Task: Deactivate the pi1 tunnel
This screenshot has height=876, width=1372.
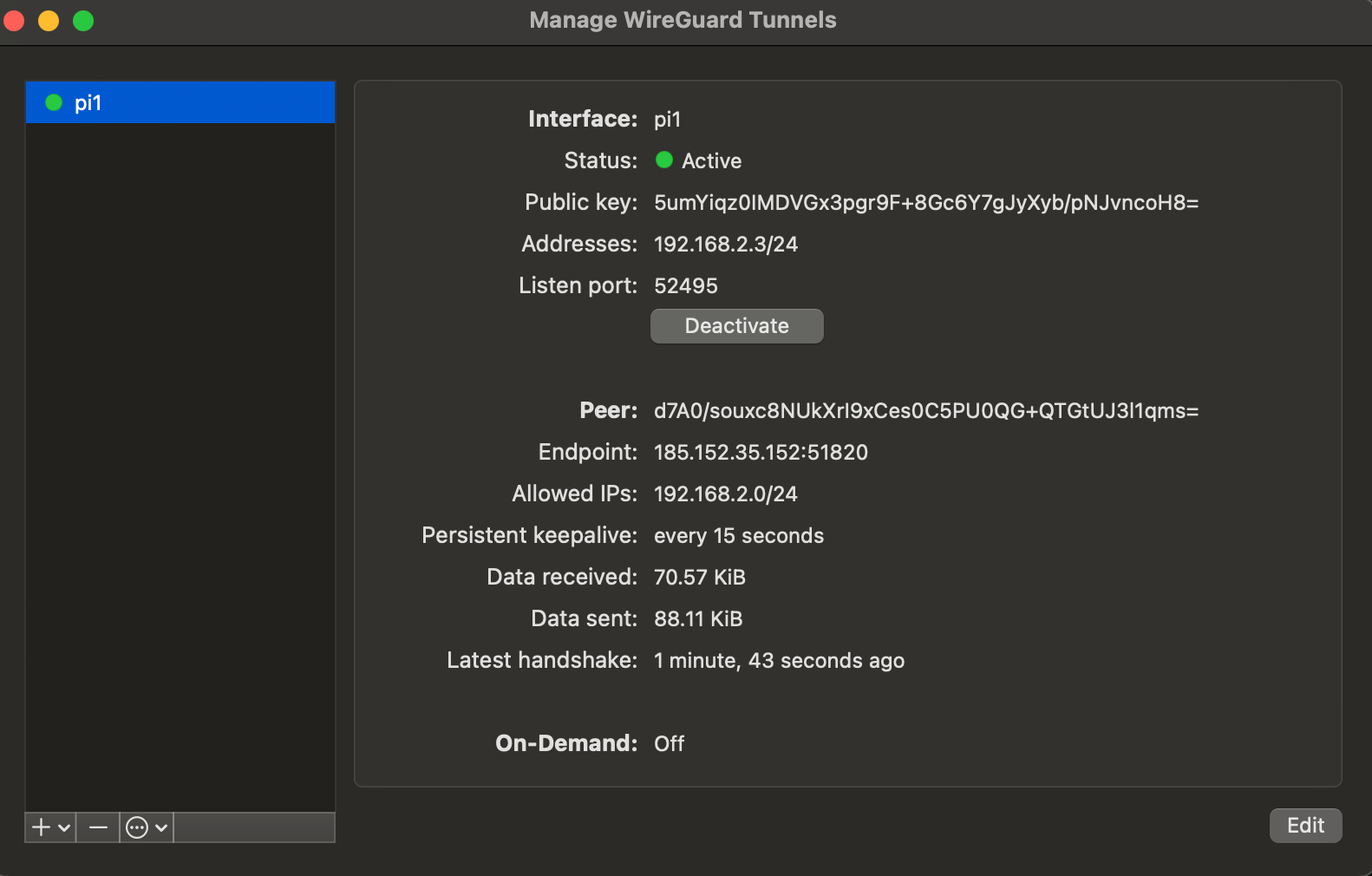Action: [736, 326]
